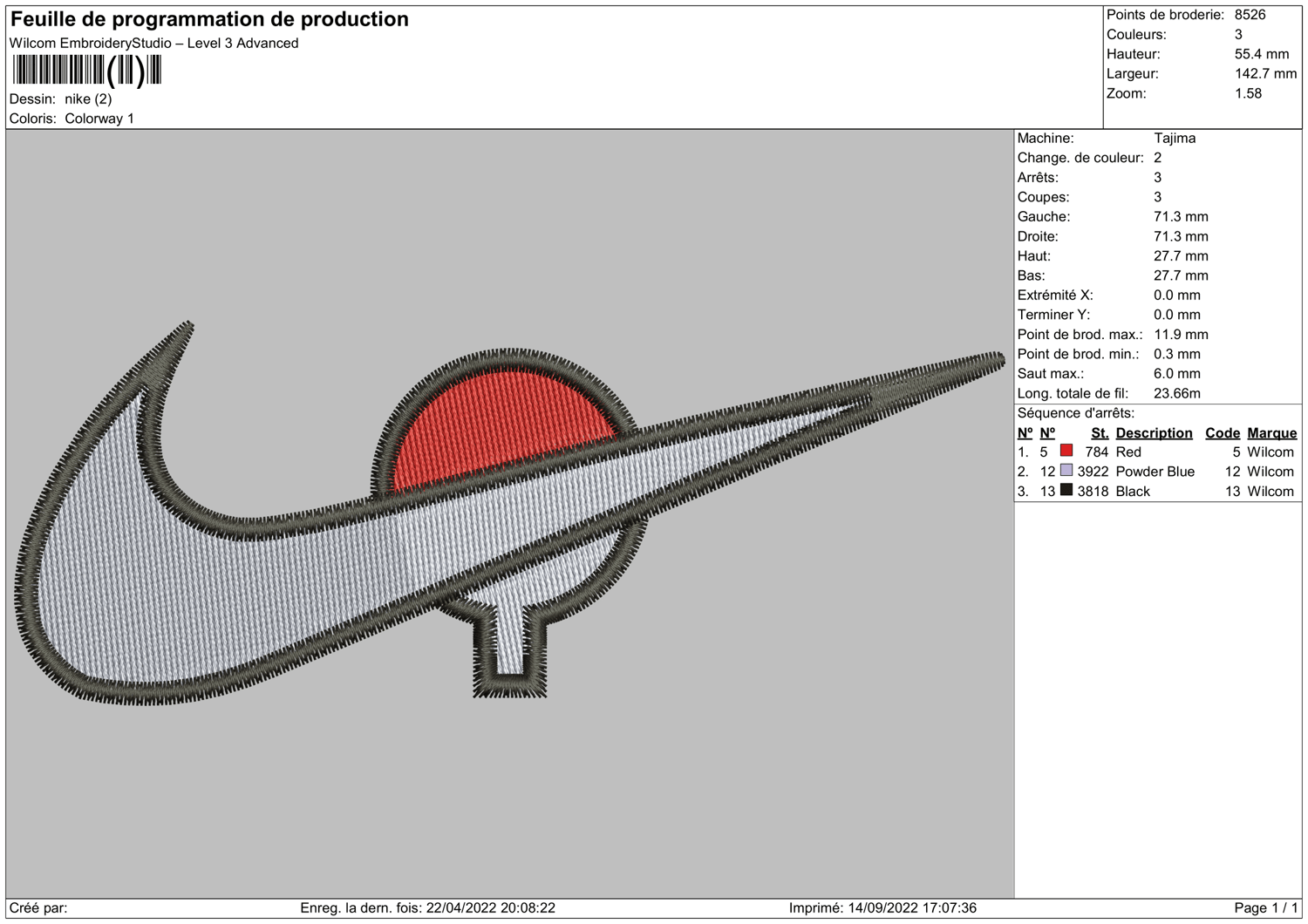Click the 'Points de broderie:' label
Image resolution: width=1308 pixels, height=924 pixels.
tap(1165, 15)
